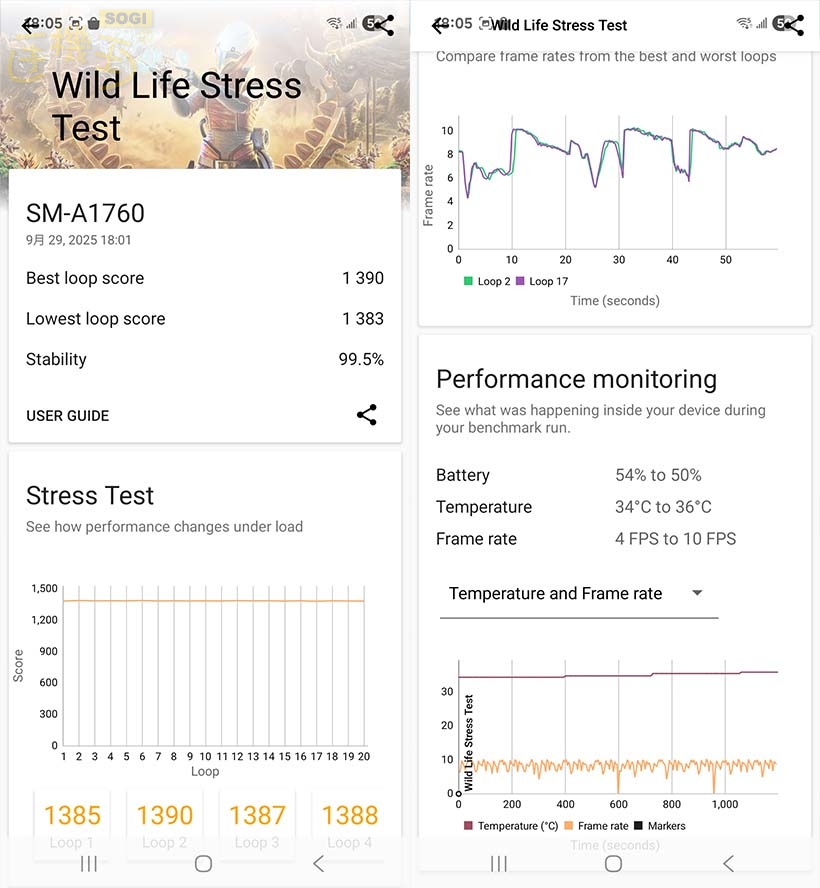Tap Loop 4 score tile 1388
Viewport: 820px width, 888px height.
[350, 825]
